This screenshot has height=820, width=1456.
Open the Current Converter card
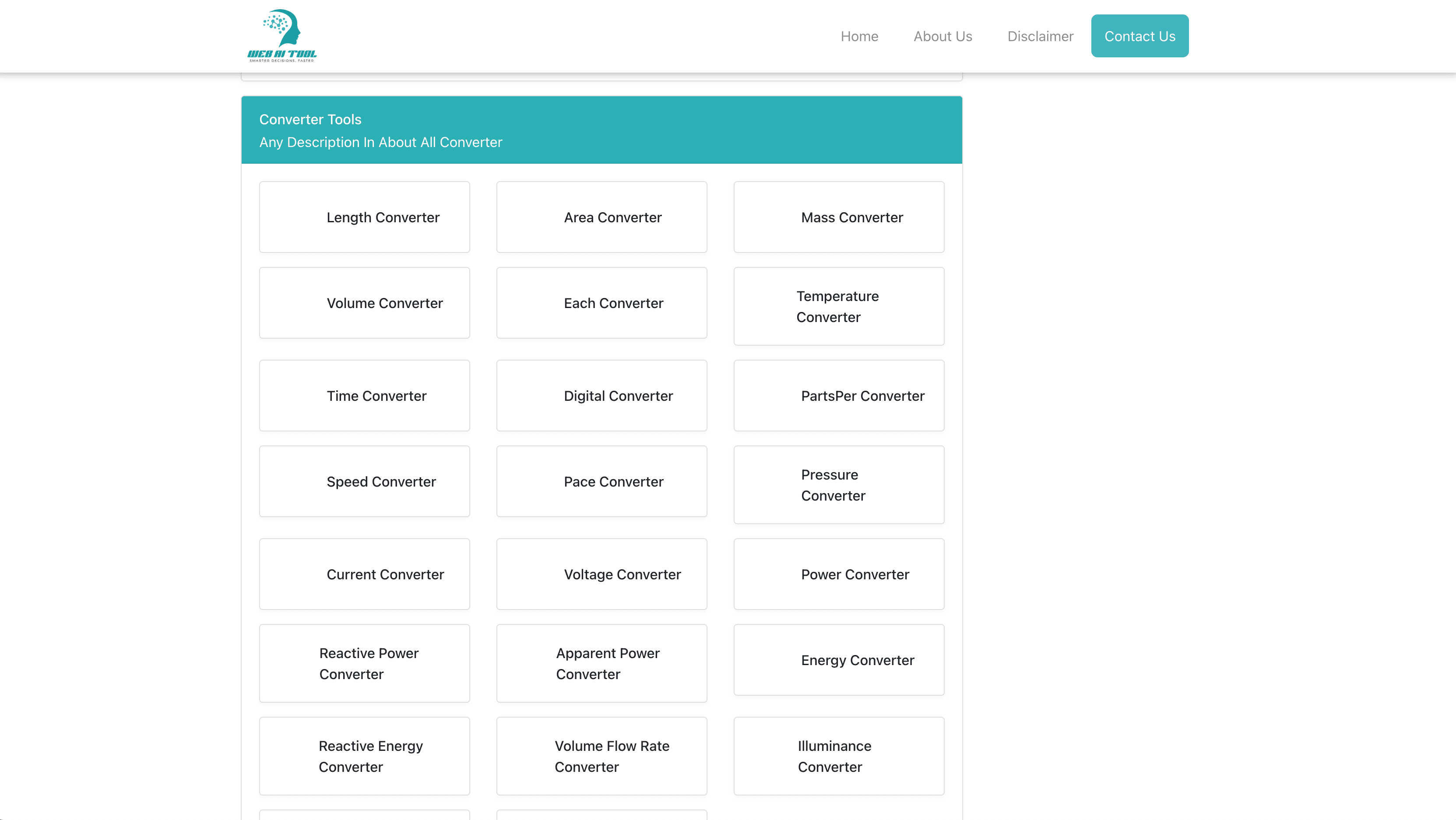tap(365, 574)
